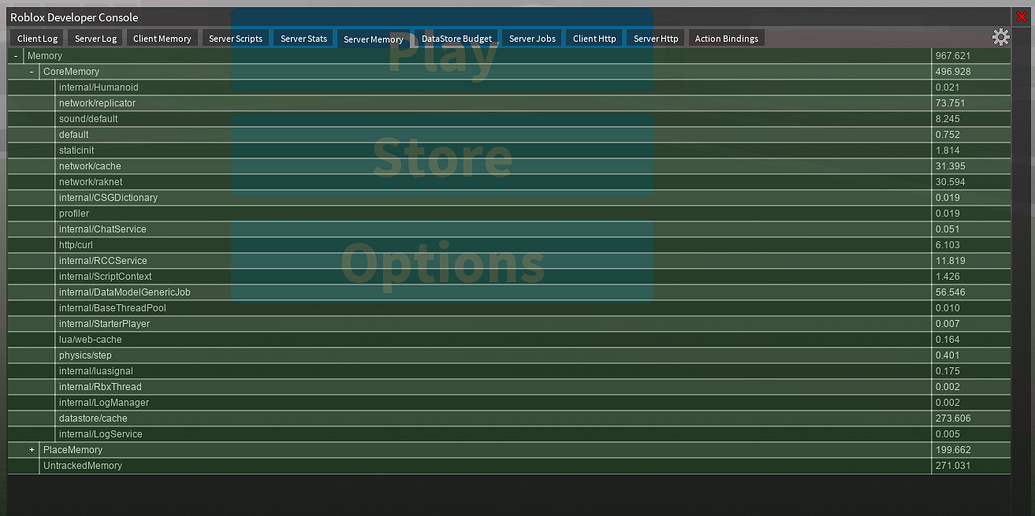
Task: Collapse the Memory root node
Action: click(16, 56)
